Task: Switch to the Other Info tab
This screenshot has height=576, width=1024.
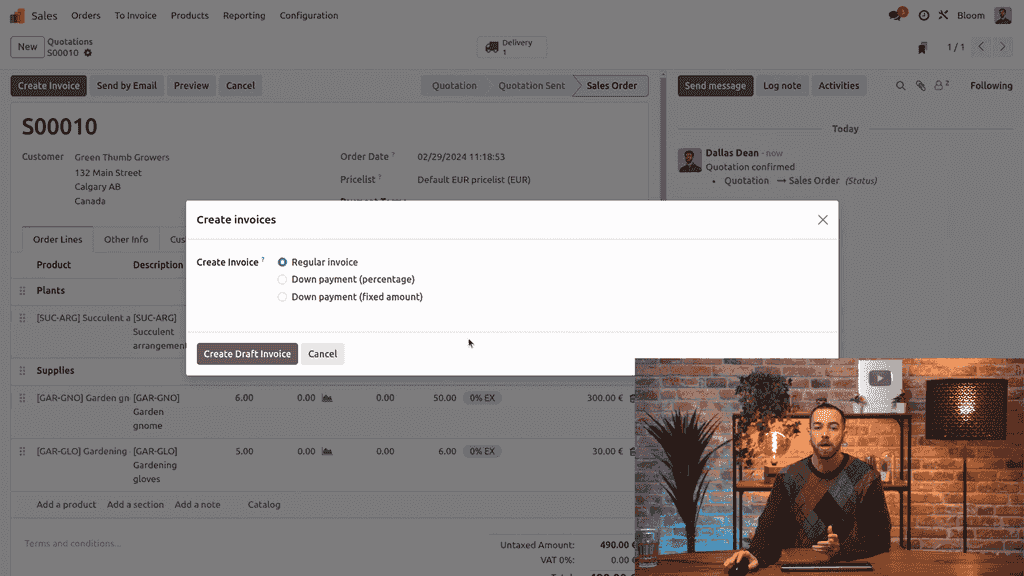Action: [126, 240]
